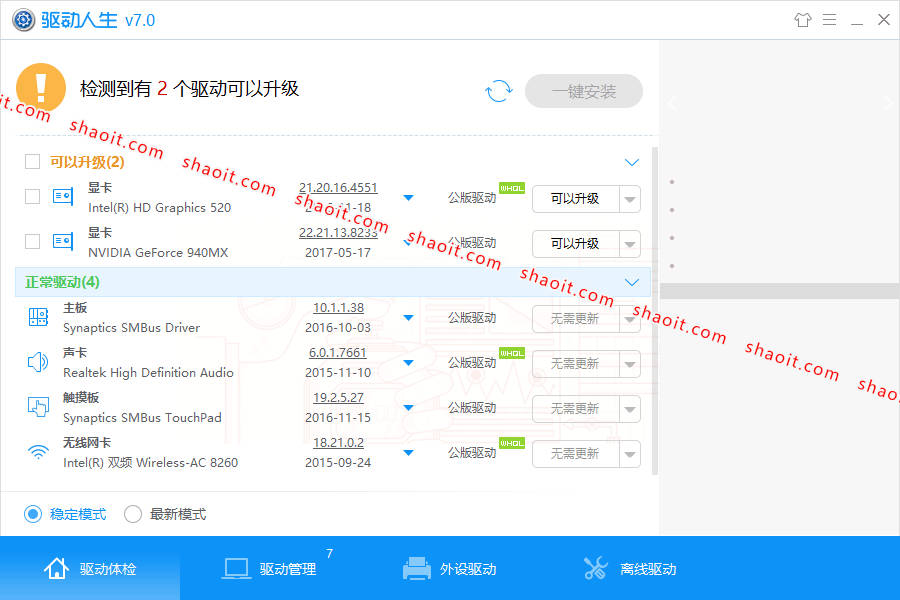Open the hamburger menu icon
Viewport: 900px width, 600px height.
coord(829,20)
